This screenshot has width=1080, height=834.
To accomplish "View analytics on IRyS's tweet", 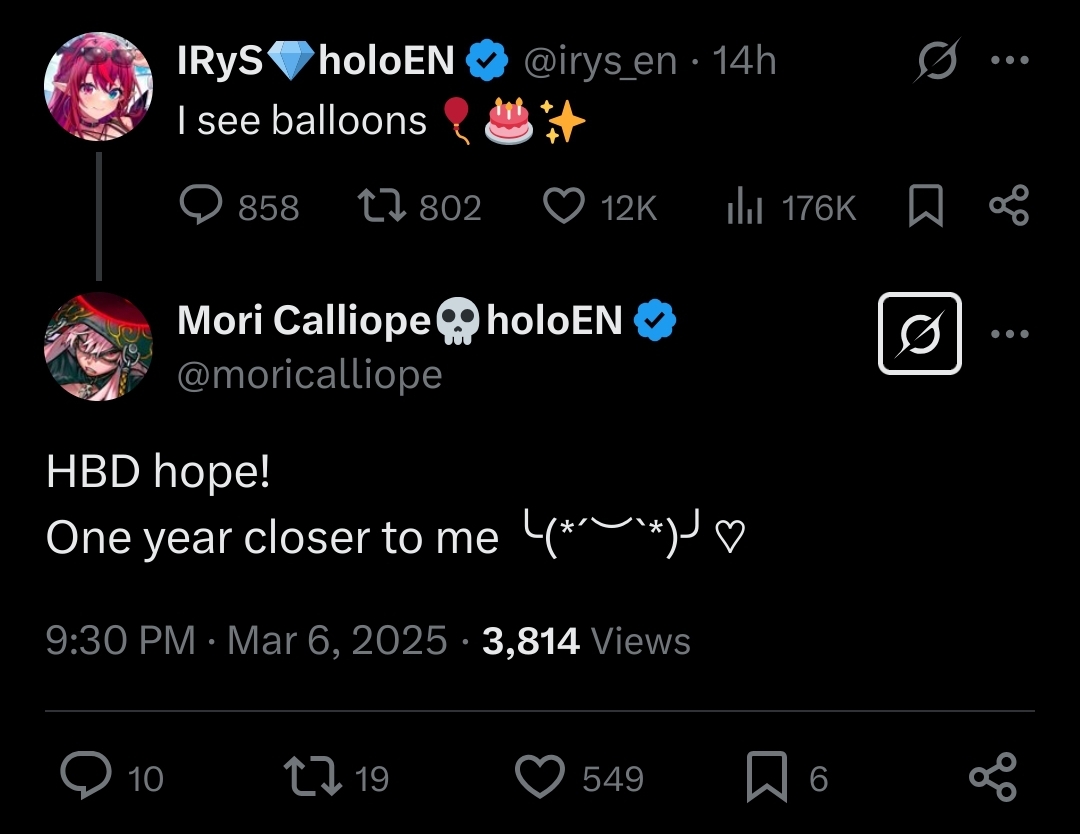I will click(744, 206).
